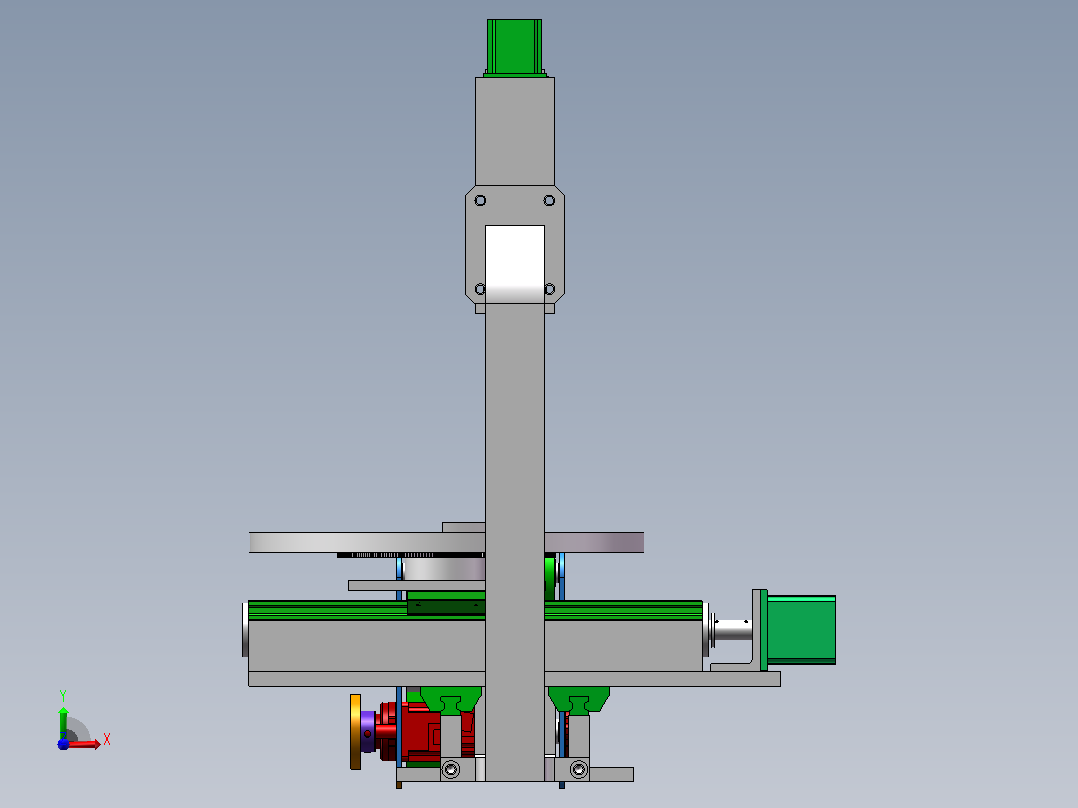The height and width of the screenshot is (808, 1078).
Task: Pick the top-right bolt hole on the carriage plate
Action: point(549,201)
